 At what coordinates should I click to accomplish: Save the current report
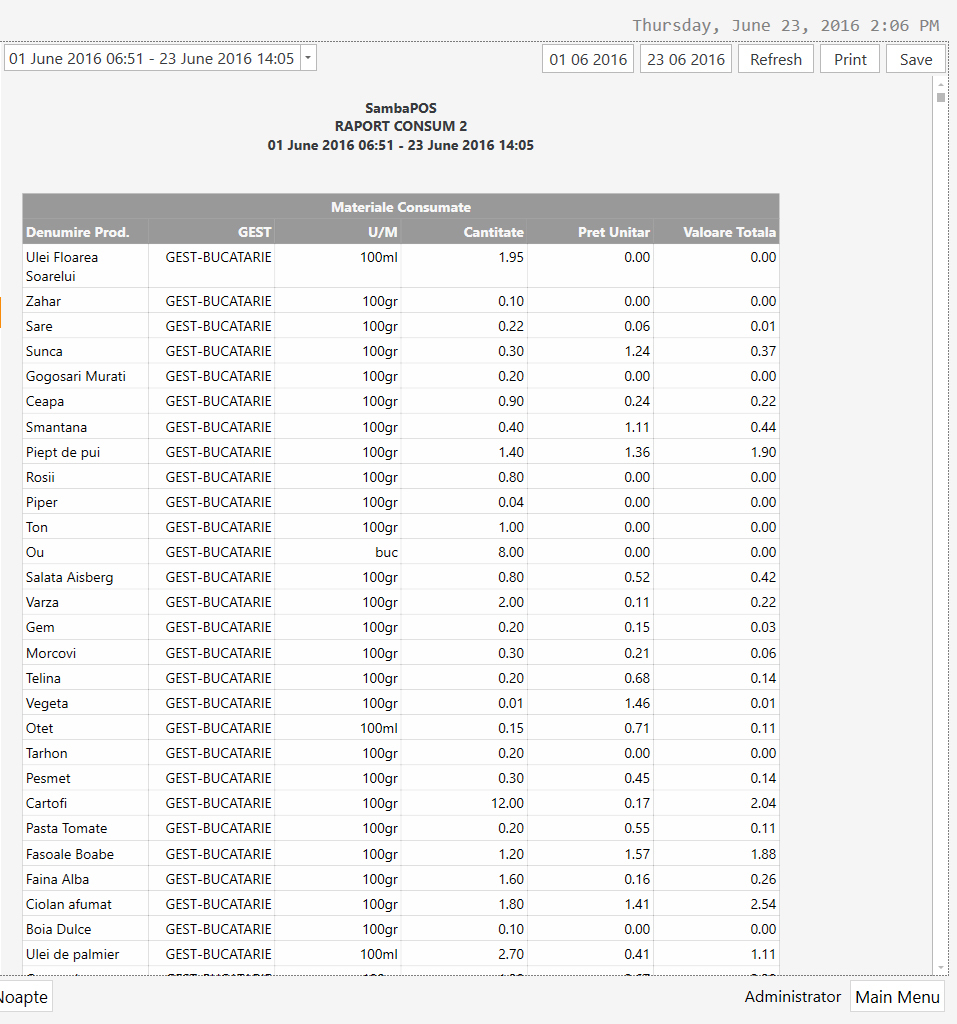[915, 58]
